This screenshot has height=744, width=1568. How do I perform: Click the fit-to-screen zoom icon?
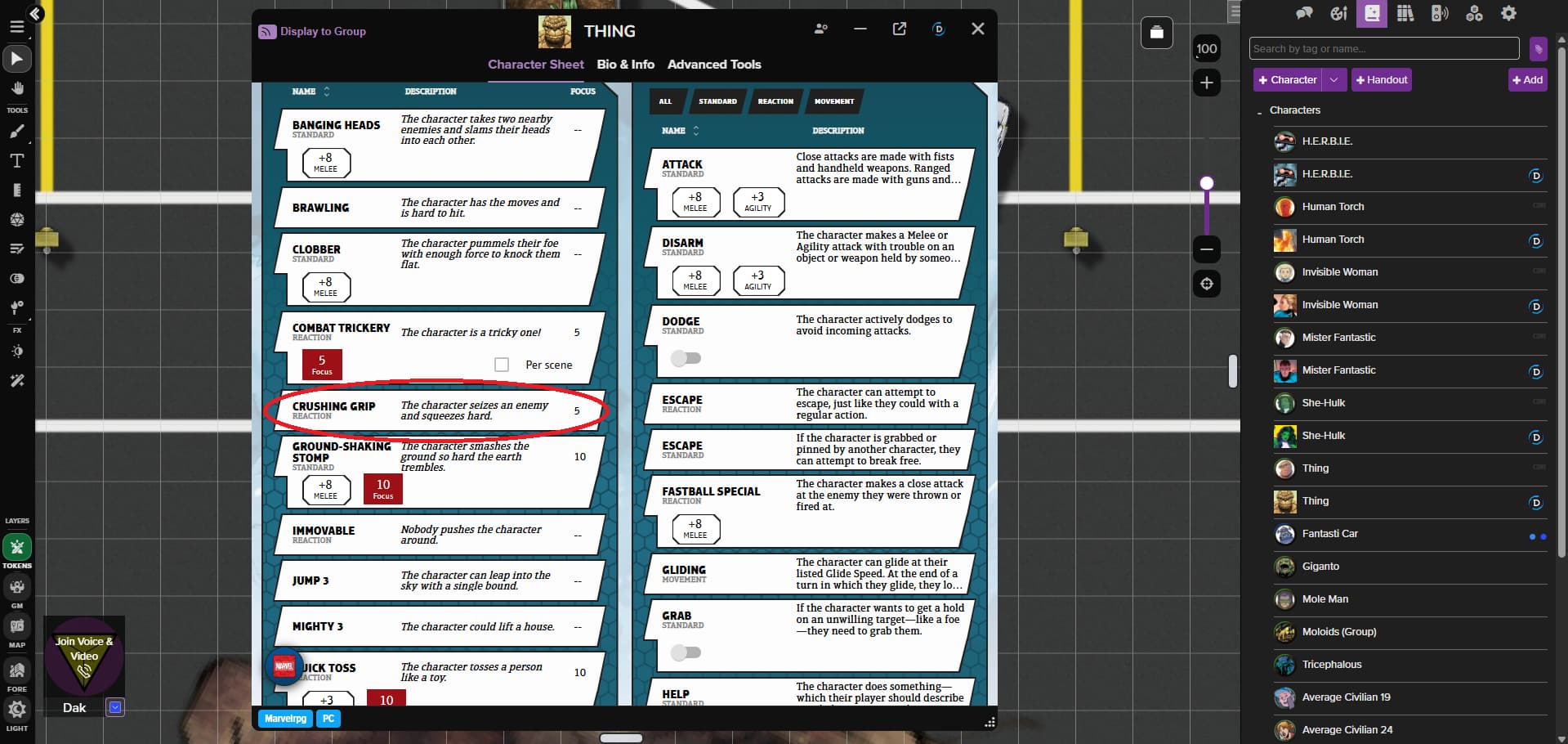[1206, 284]
